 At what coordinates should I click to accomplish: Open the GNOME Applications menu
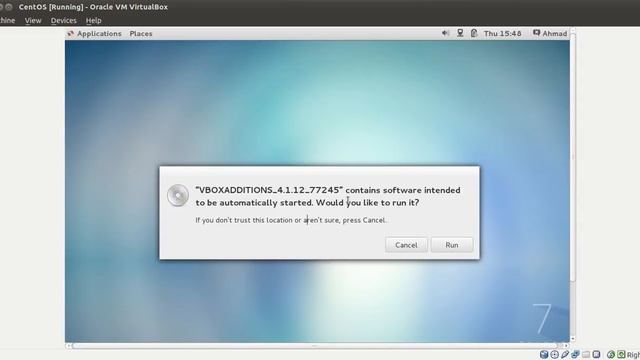point(99,33)
